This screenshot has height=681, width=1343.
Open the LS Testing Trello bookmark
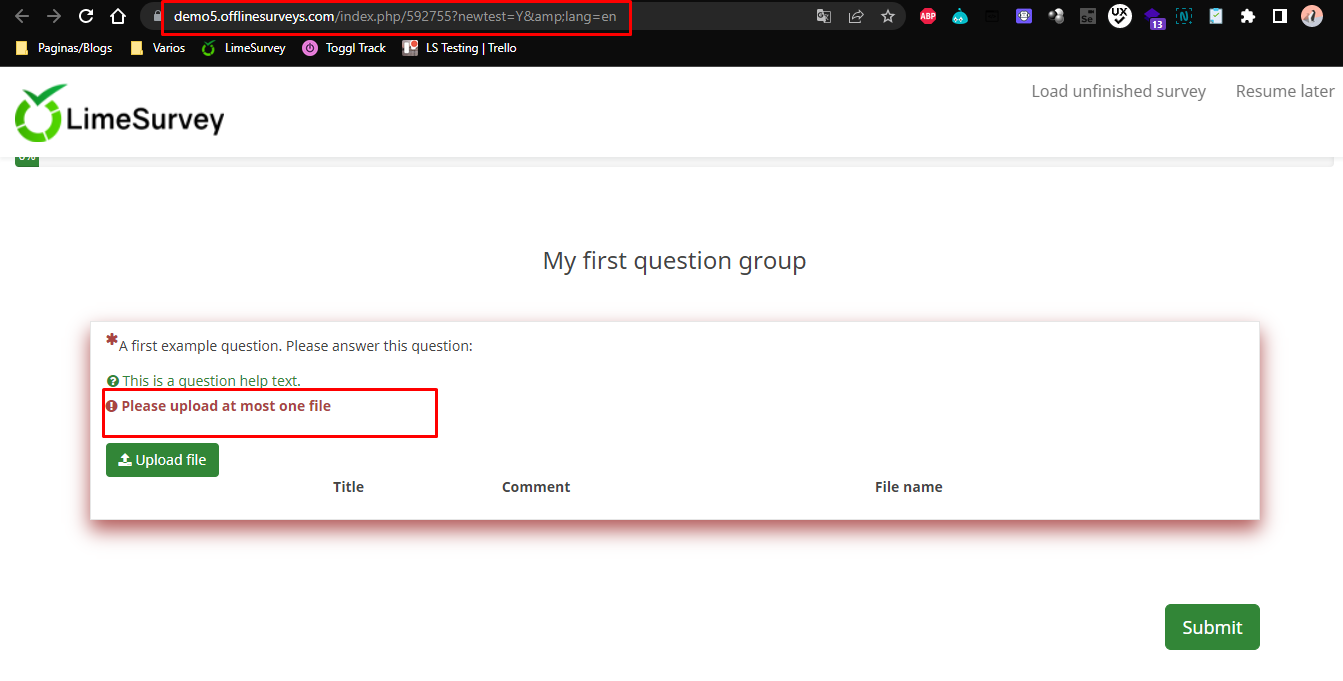click(460, 48)
